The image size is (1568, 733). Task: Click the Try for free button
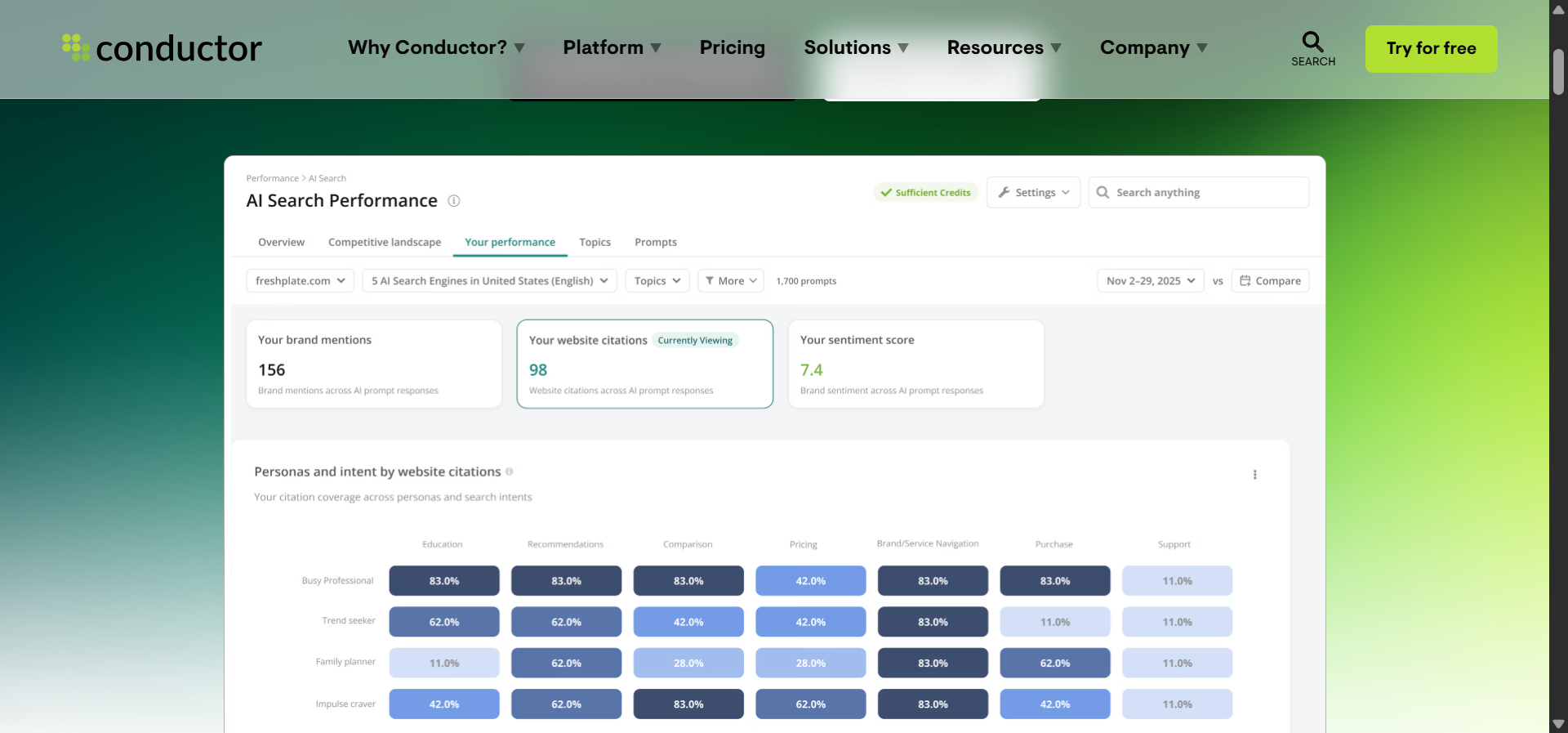coord(1431,48)
